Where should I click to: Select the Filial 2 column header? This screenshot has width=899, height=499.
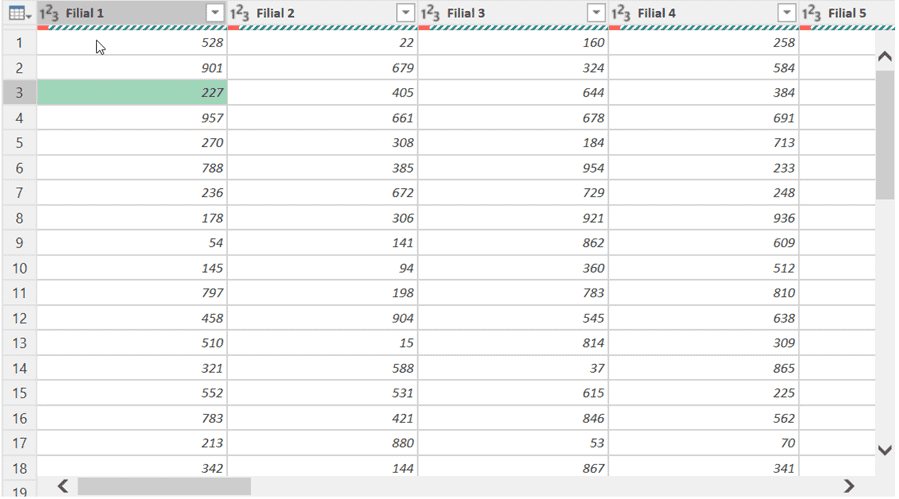tap(323, 13)
